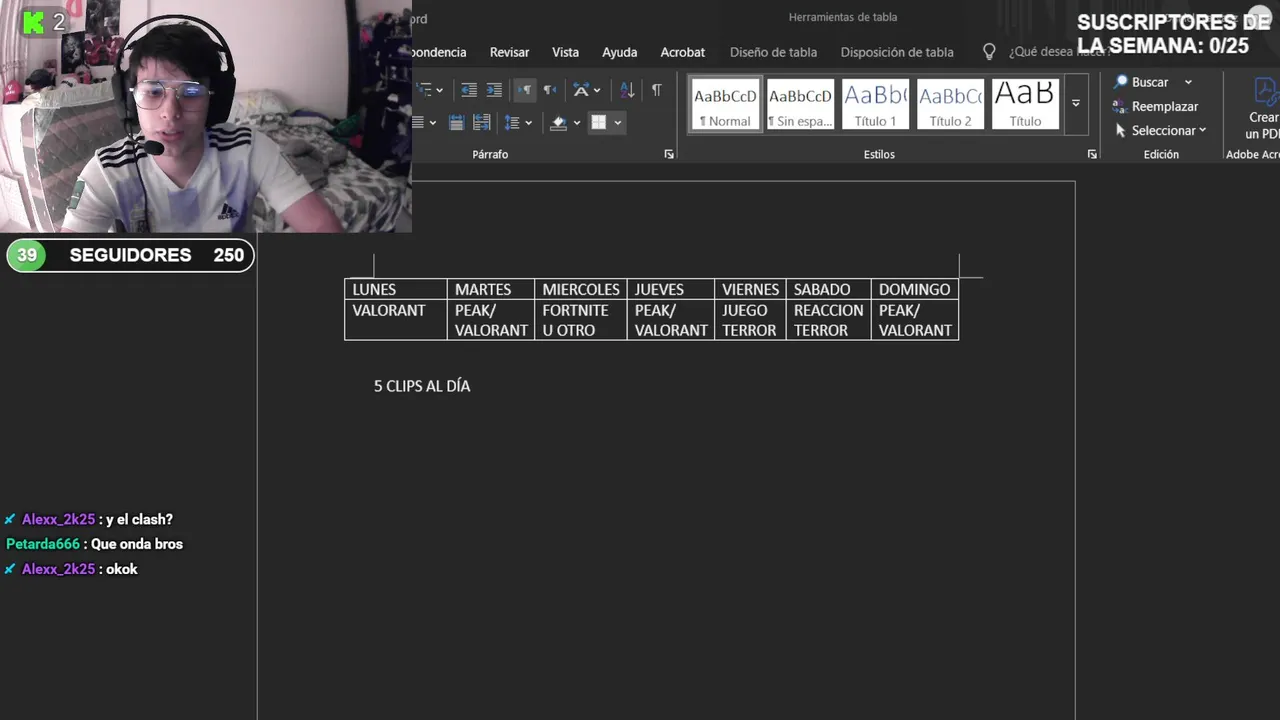1280x720 pixels.
Task: Click the MIERCOLES table cell
Action: (x=581, y=289)
